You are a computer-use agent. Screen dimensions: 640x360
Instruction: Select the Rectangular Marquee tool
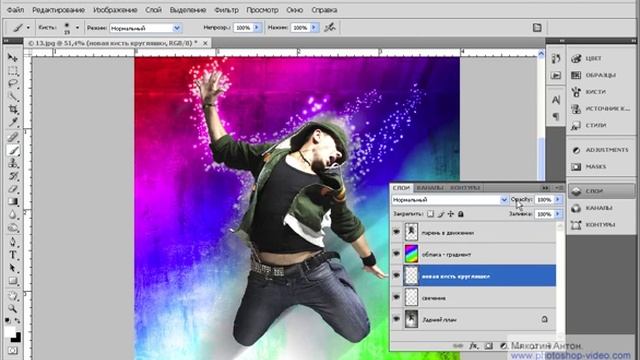pos(13,71)
